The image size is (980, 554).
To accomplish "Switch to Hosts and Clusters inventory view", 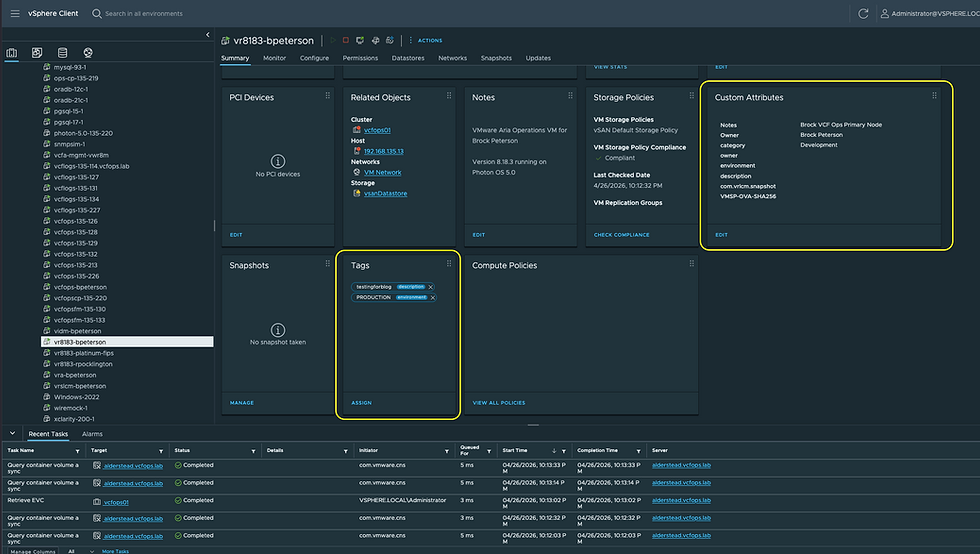I will [x=12, y=52].
